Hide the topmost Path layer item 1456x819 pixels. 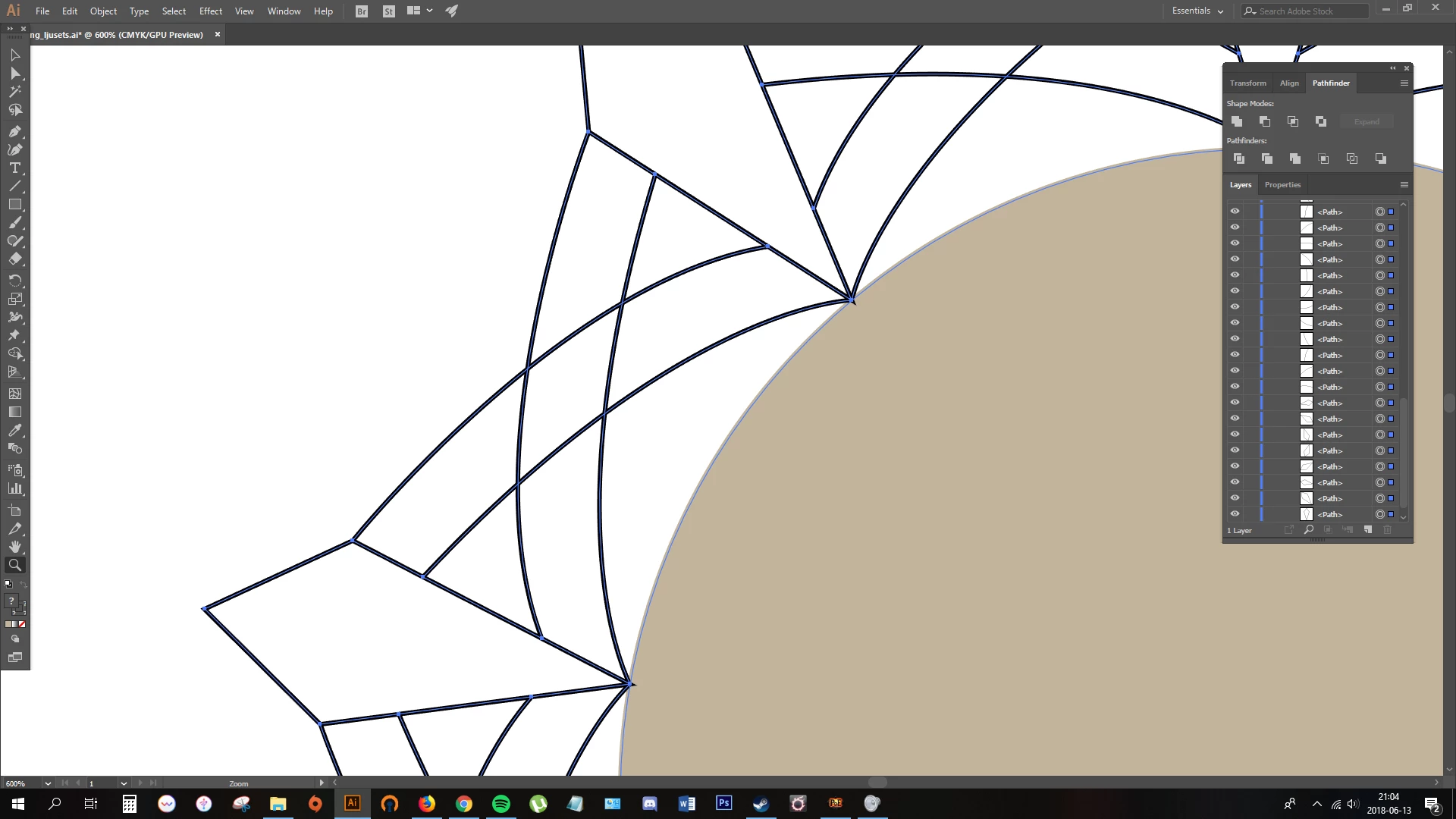1235,212
